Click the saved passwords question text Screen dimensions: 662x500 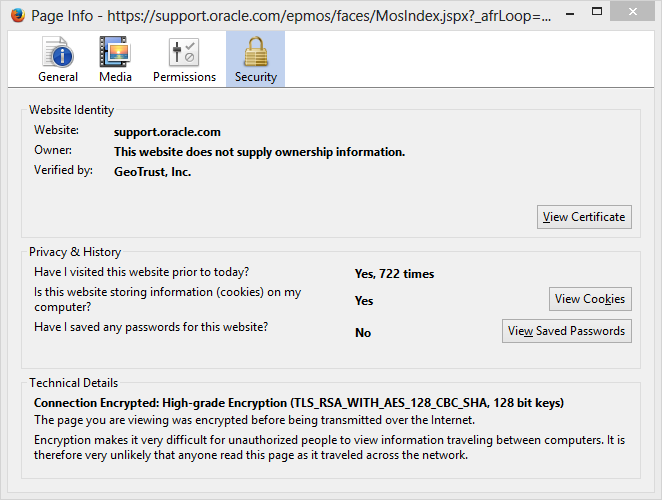[151, 327]
